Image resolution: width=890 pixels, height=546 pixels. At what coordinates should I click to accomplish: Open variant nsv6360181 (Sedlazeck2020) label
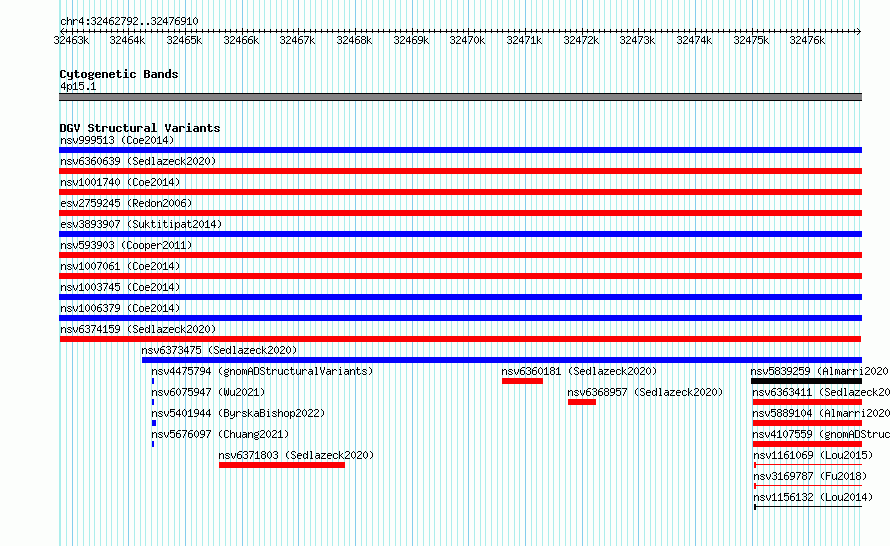click(579, 371)
